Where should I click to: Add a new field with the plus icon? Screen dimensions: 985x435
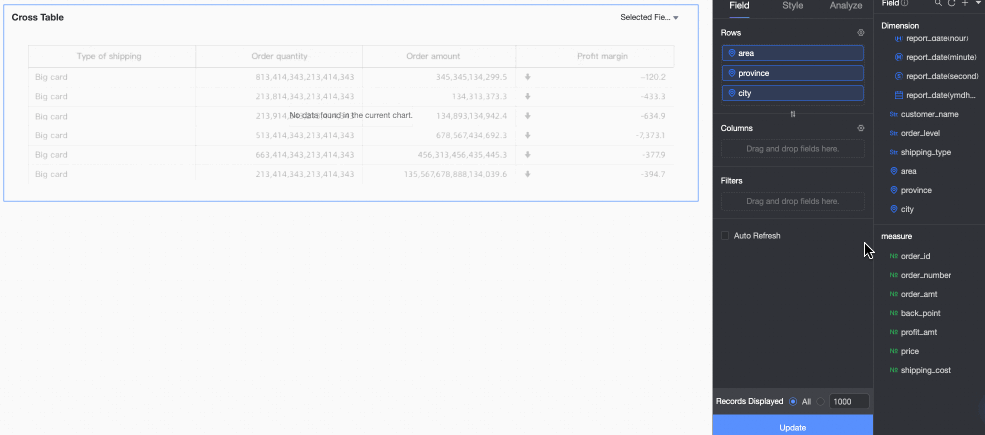(x=965, y=3)
